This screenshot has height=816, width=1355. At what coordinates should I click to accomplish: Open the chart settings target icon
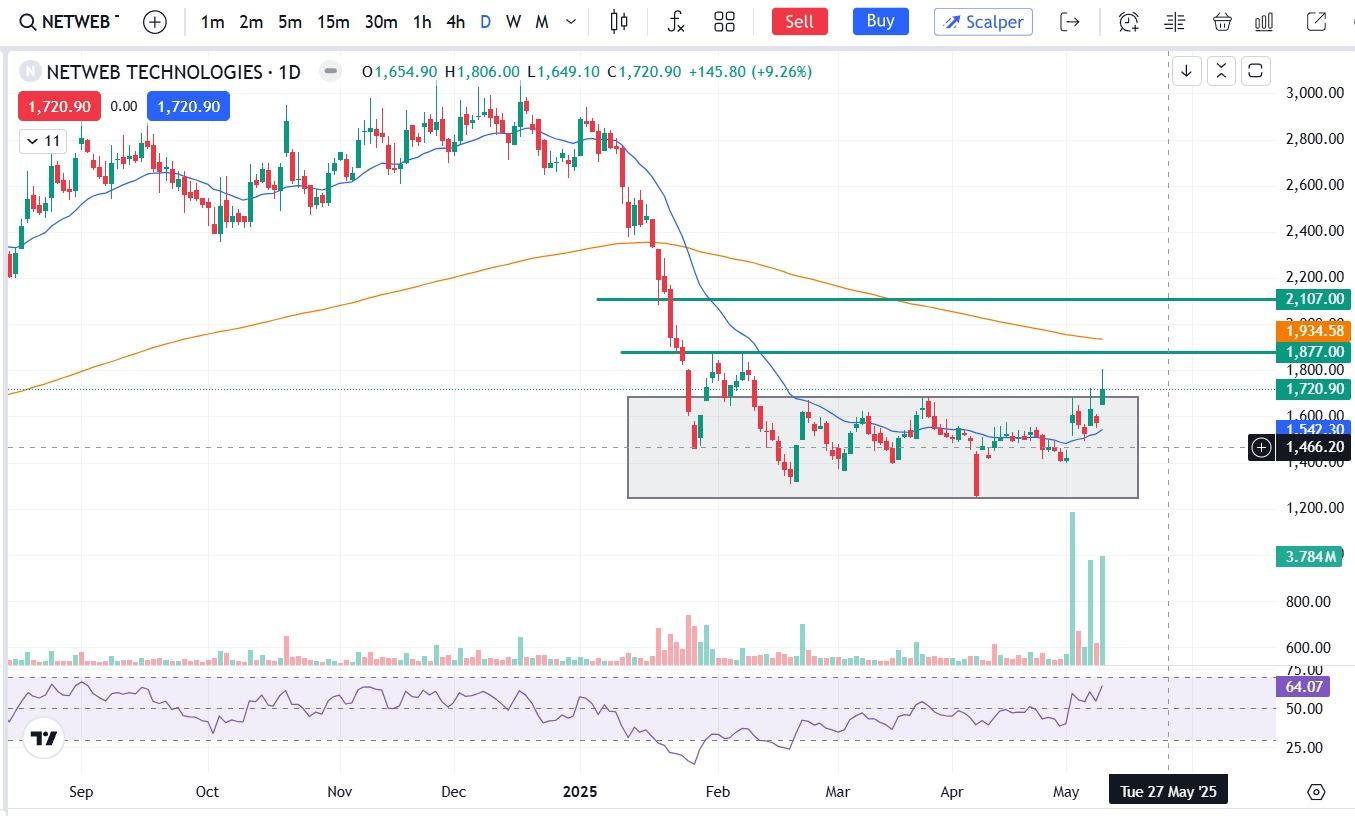pyautogui.click(x=1316, y=792)
